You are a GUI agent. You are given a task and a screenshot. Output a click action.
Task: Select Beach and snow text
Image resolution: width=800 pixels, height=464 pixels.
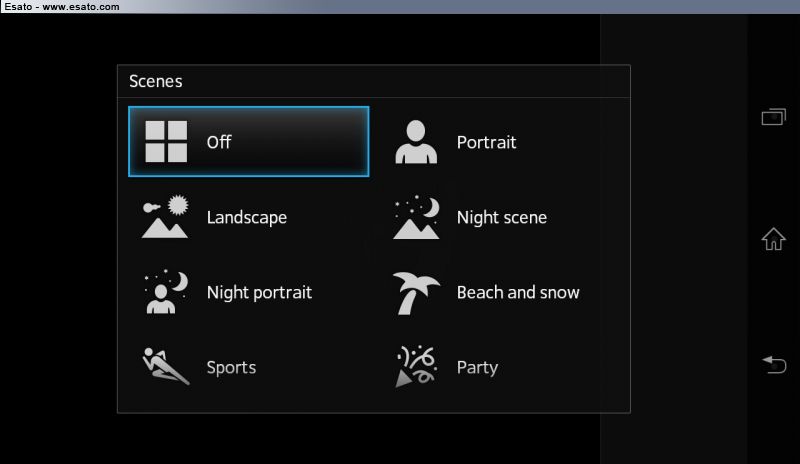[518, 292]
